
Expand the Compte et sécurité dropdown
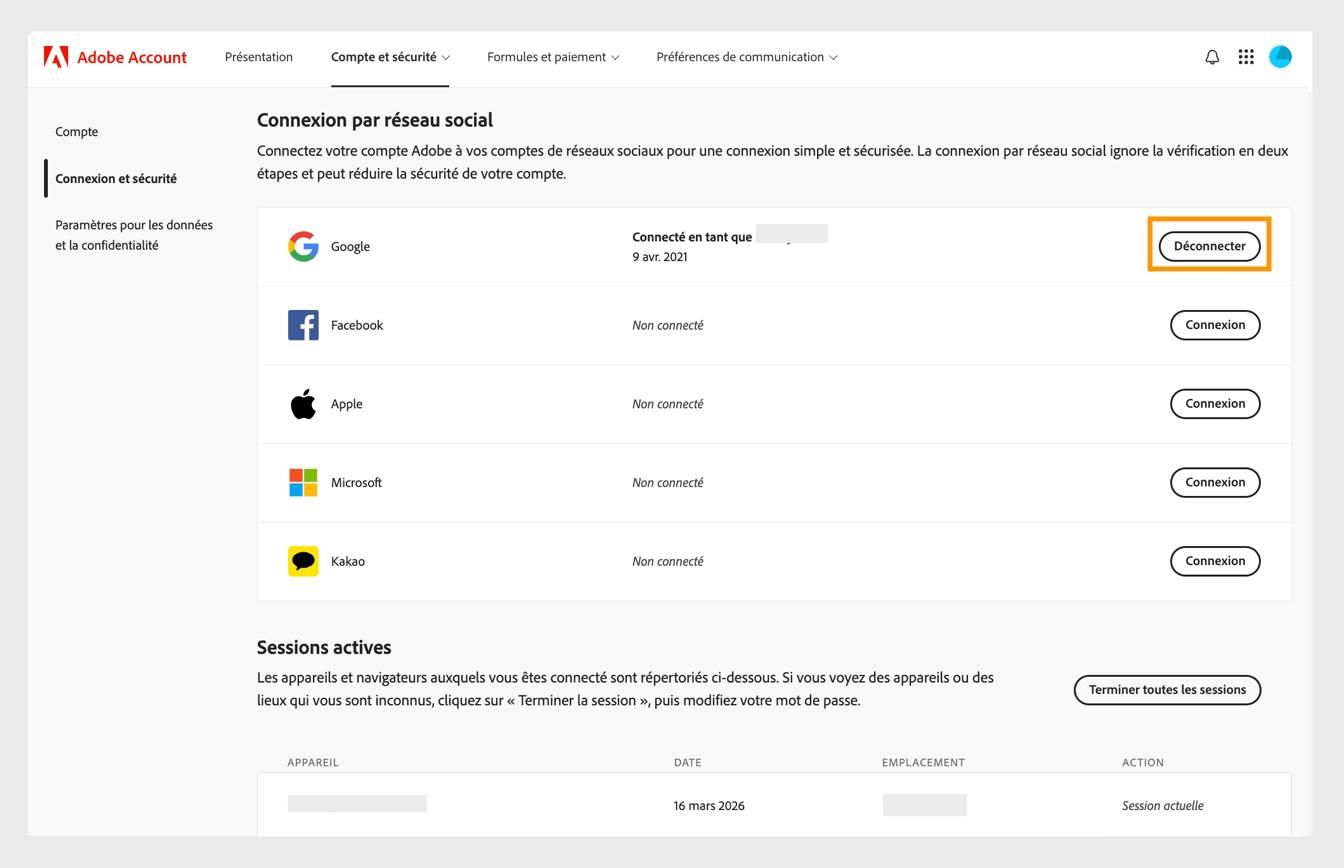(390, 57)
